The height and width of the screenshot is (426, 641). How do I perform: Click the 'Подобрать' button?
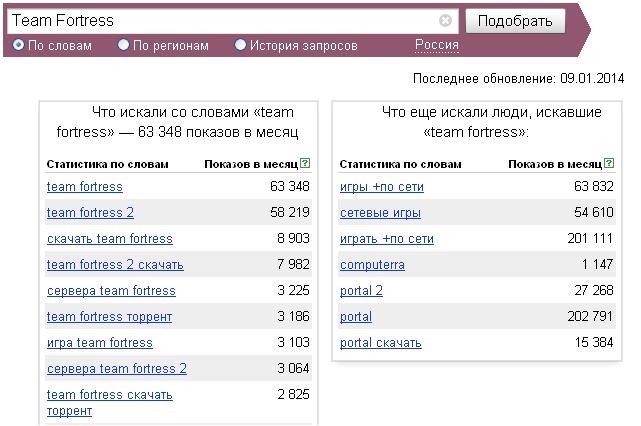point(515,20)
